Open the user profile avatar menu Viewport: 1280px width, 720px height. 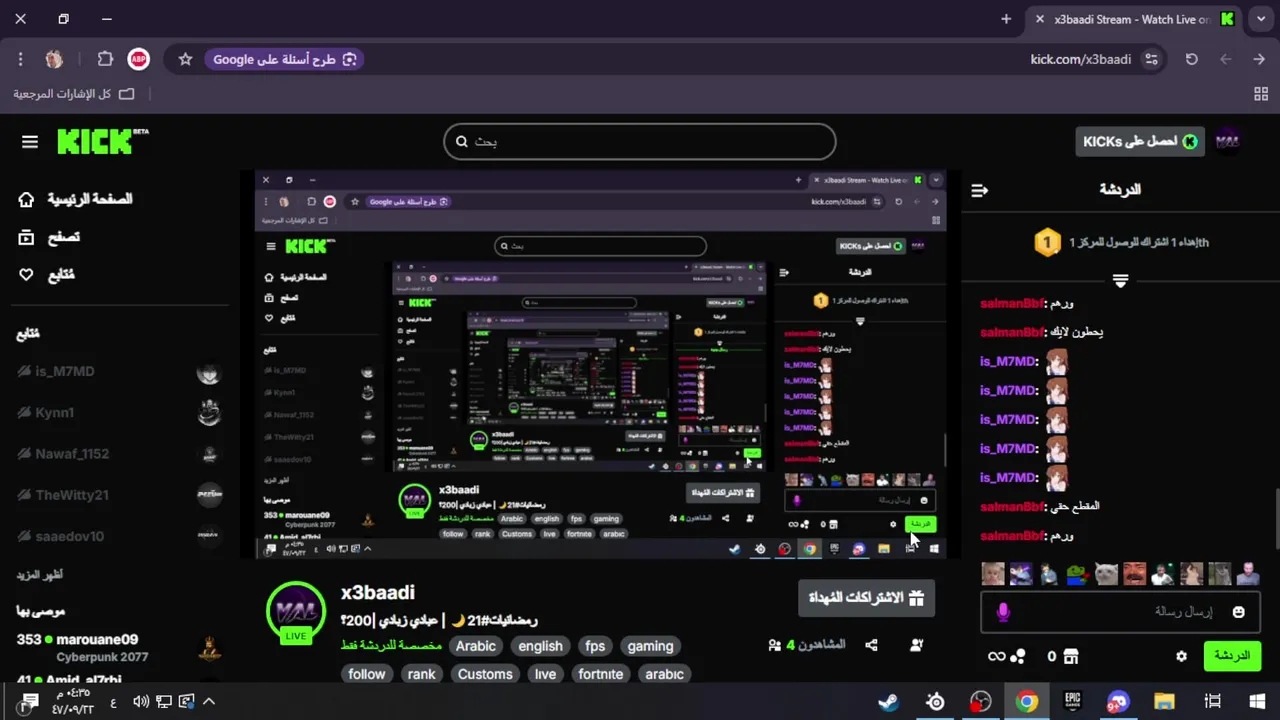[x=1227, y=141]
